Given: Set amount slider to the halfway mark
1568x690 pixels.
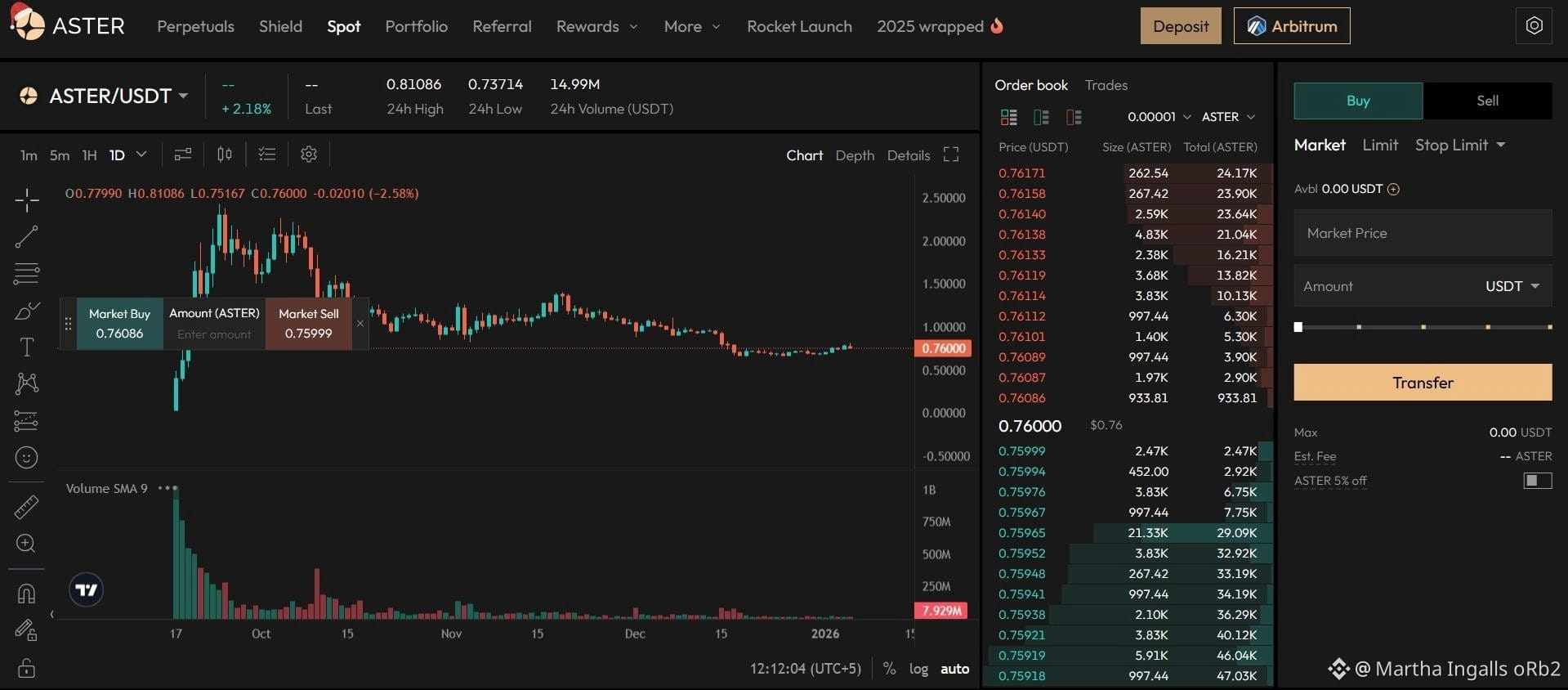Looking at the screenshot, I should tap(1423, 327).
